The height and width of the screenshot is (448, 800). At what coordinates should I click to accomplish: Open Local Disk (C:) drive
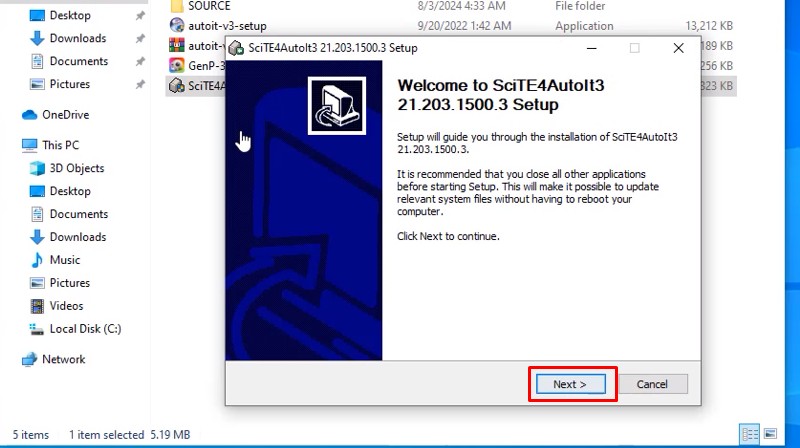click(x=85, y=329)
